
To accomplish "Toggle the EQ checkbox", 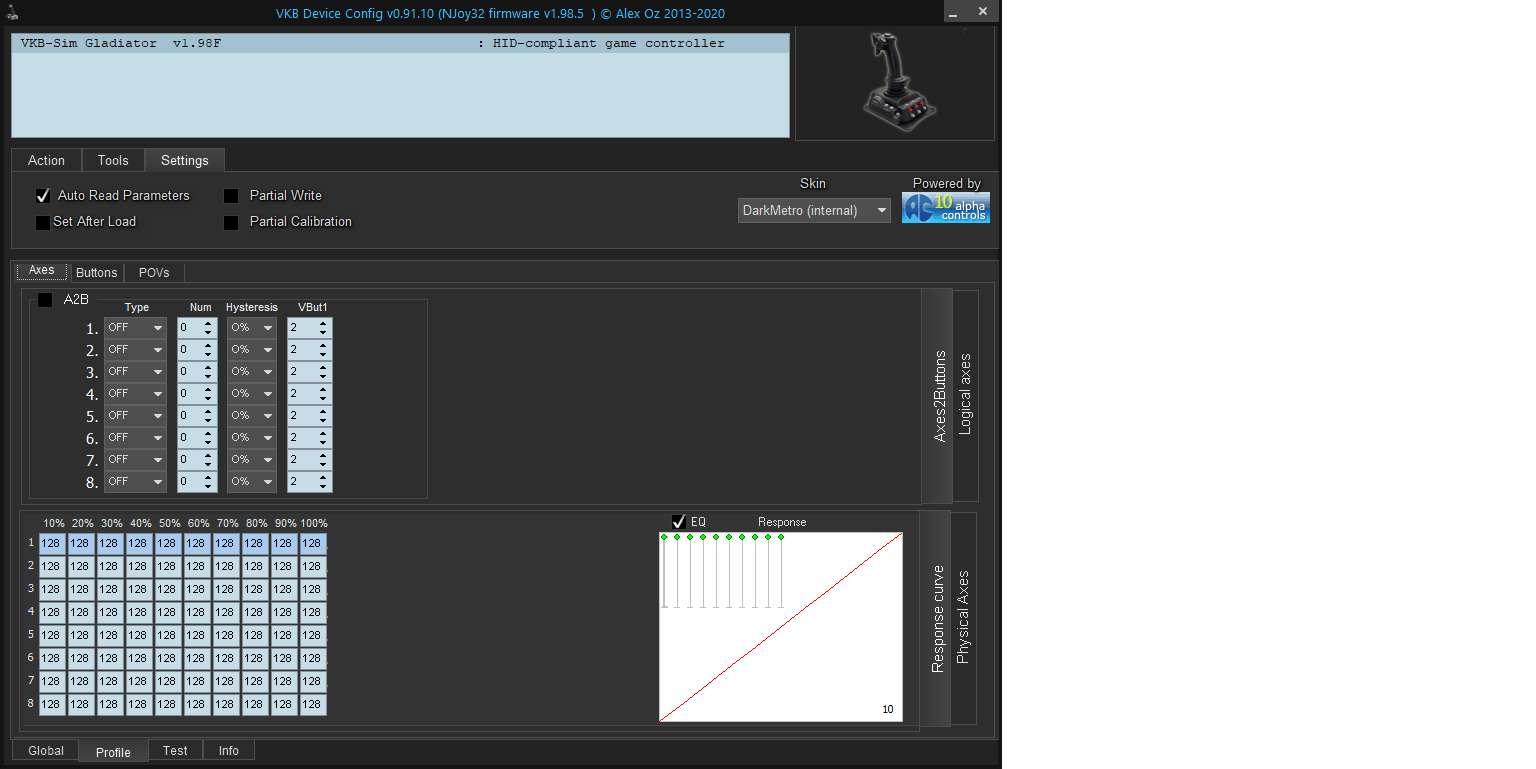I will point(679,522).
